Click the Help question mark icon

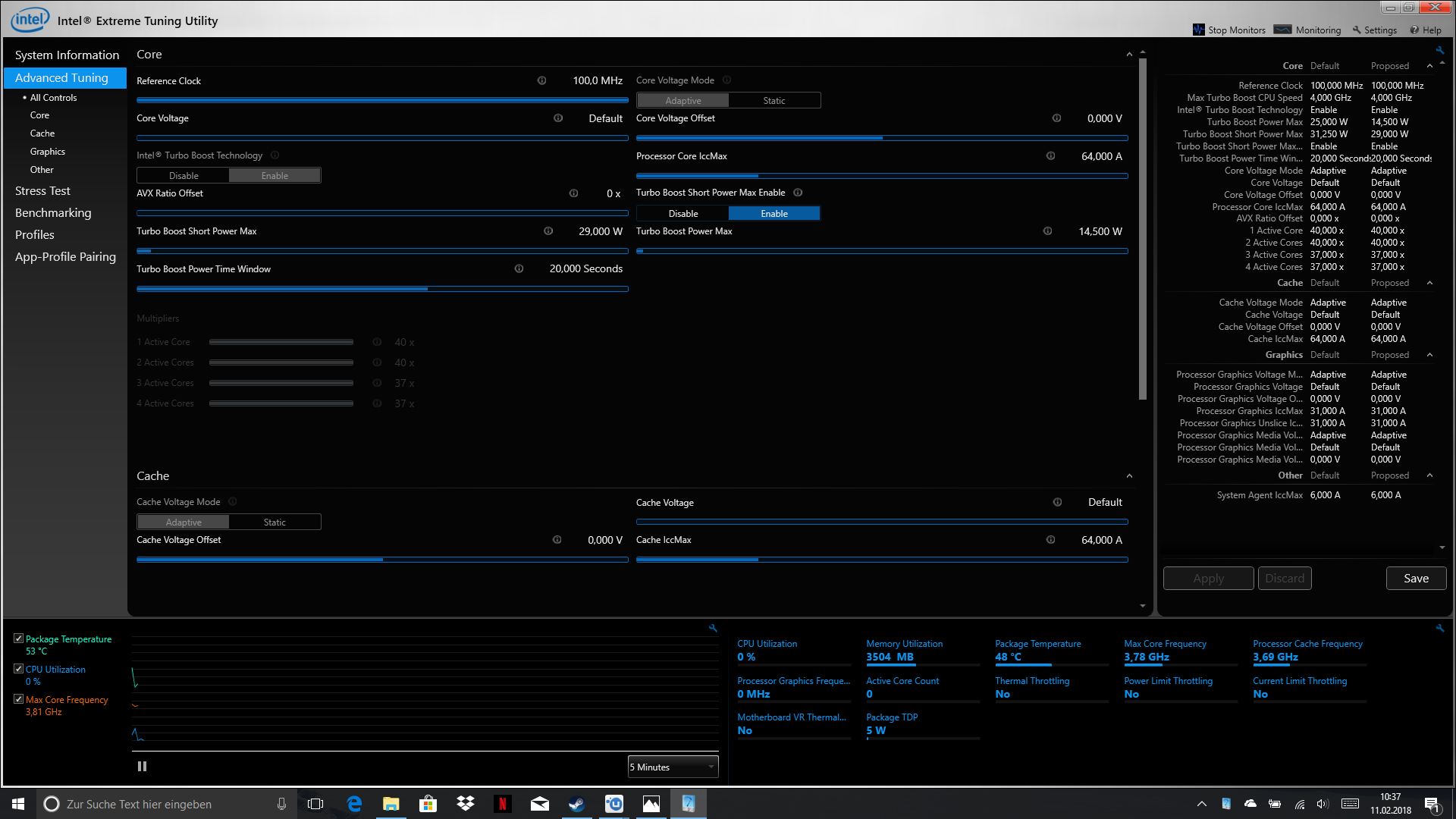1414,30
